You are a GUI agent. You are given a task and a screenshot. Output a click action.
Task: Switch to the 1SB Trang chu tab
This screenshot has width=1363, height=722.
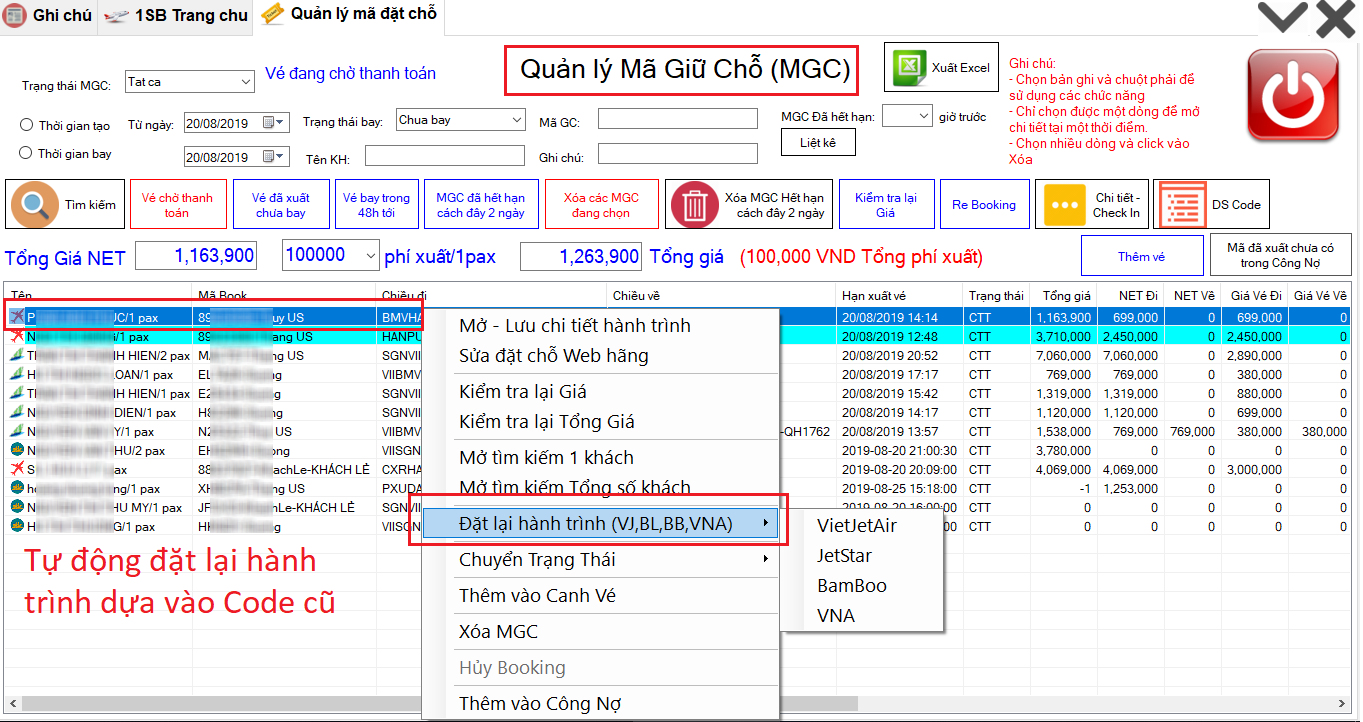(x=176, y=16)
